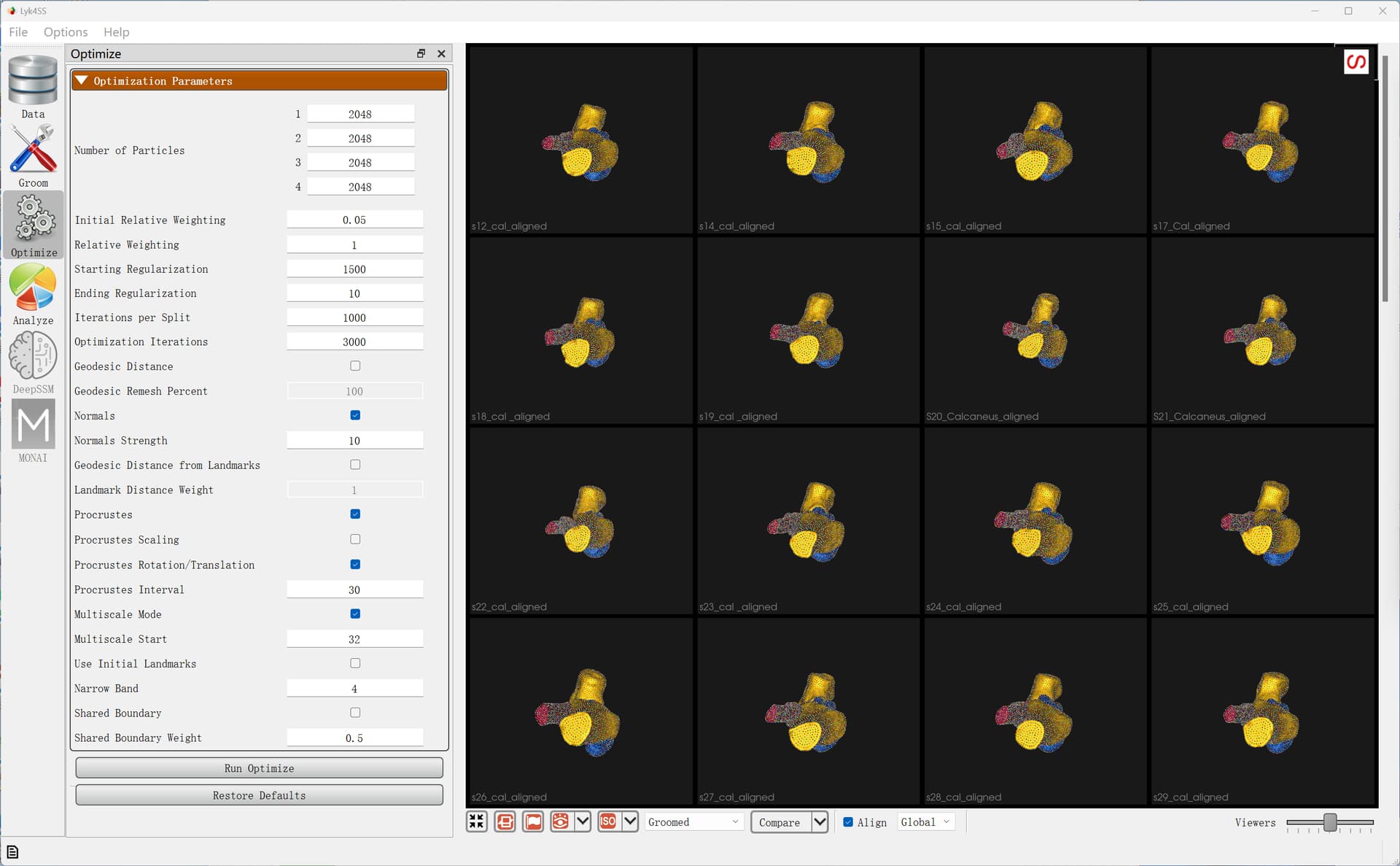Click the fit-to-view collapse arrows icon
This screenshot has width=1400, height=866.
pyautogui.click(x=477, y=821)
